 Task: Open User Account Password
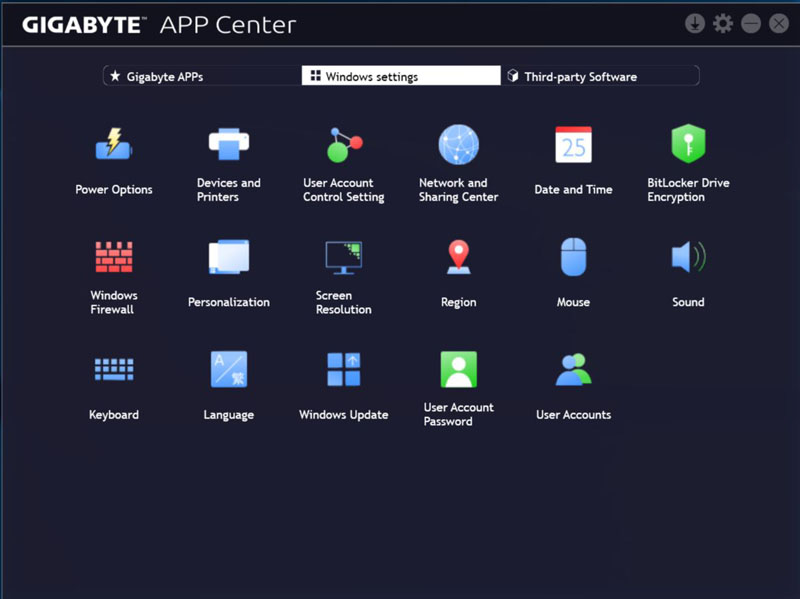[x=458, y=370]
